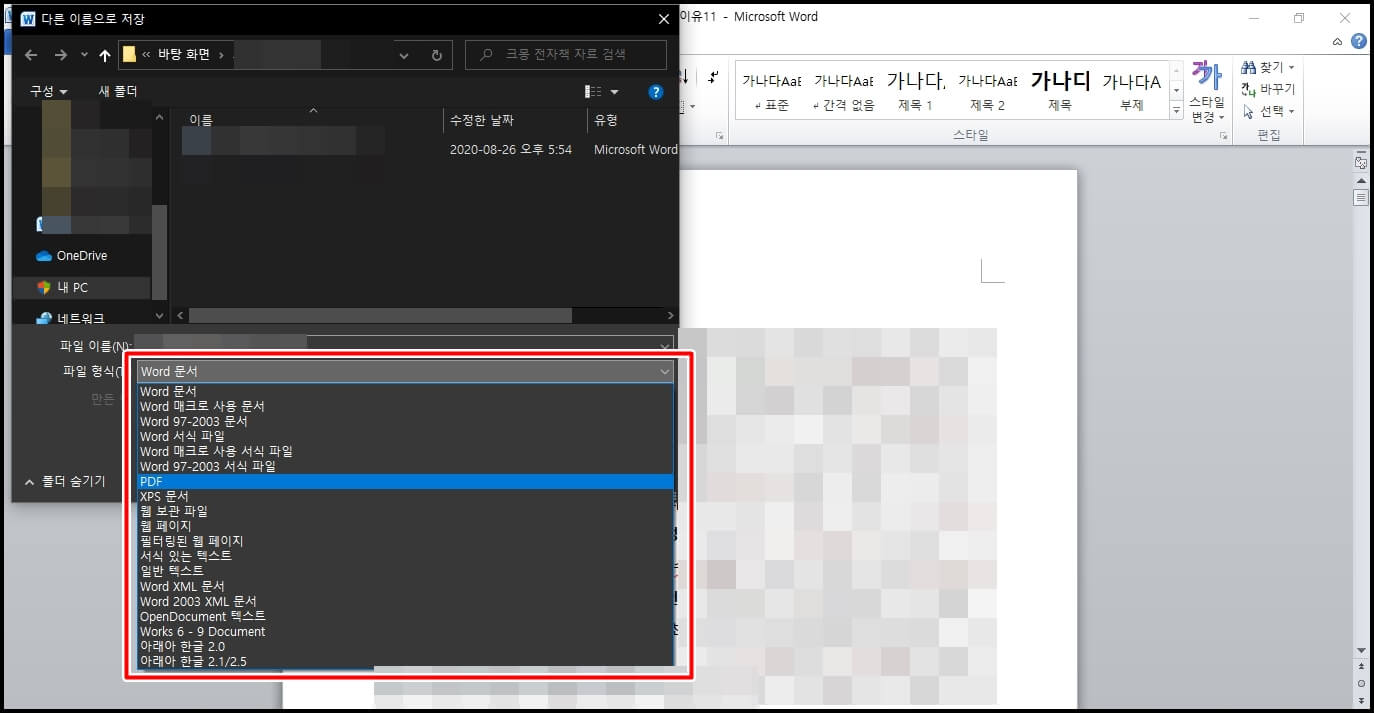The height and width of the screenshot is (713, 1374).
Task: Choose Word 서식 파일 format
Action: (405, 436)
